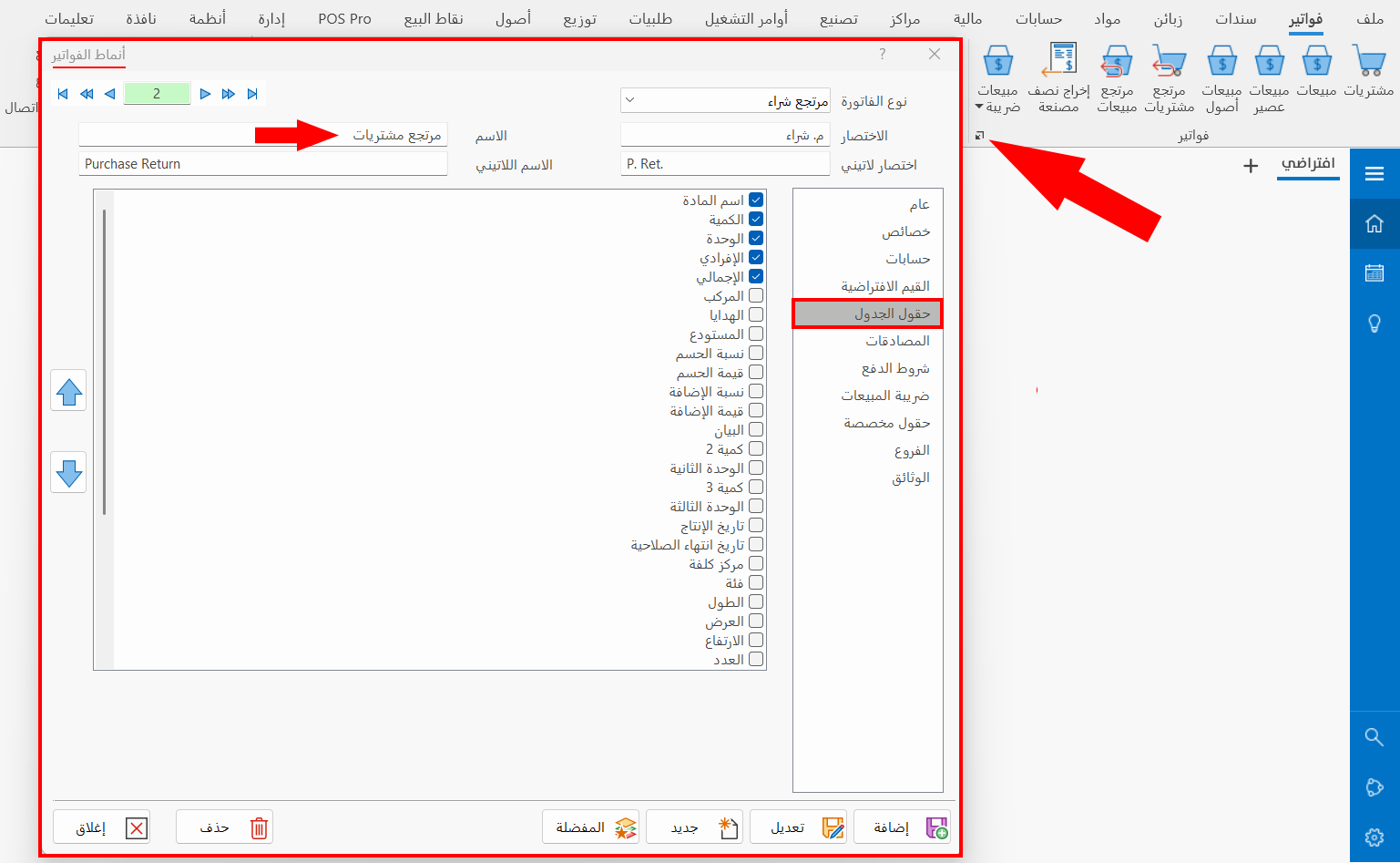The width and height of the screenshot is (1400, 863).
Task: Click the حذف button
Action: click(224, 827)
